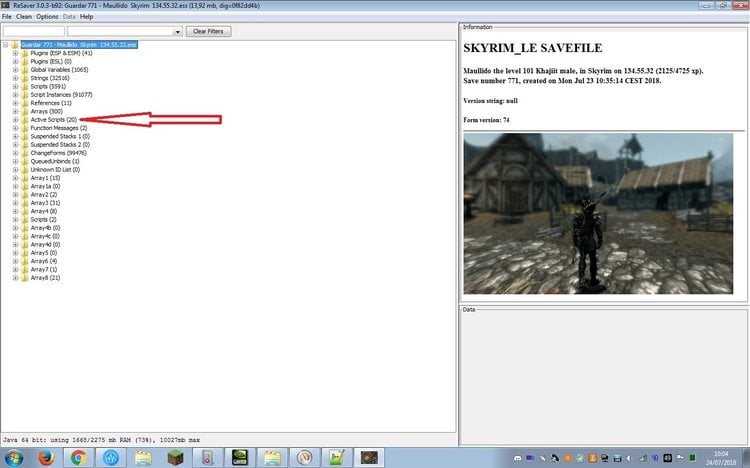Click the Clear Filters button
Image resolution: width=750 pixels, height=468 pixels.
point(208,32)
